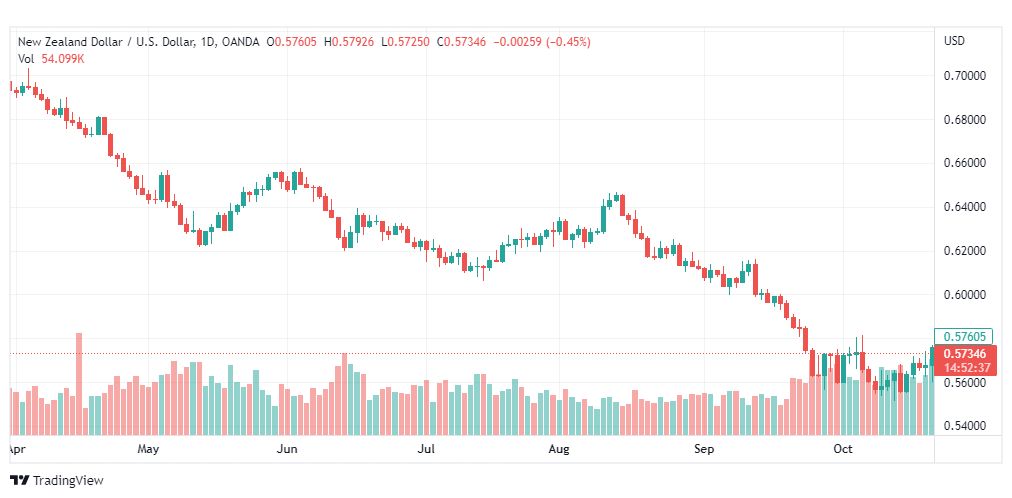Click the tallest red volume bar in April
This screenshot has height=498, width=1012.
[79, 384]
